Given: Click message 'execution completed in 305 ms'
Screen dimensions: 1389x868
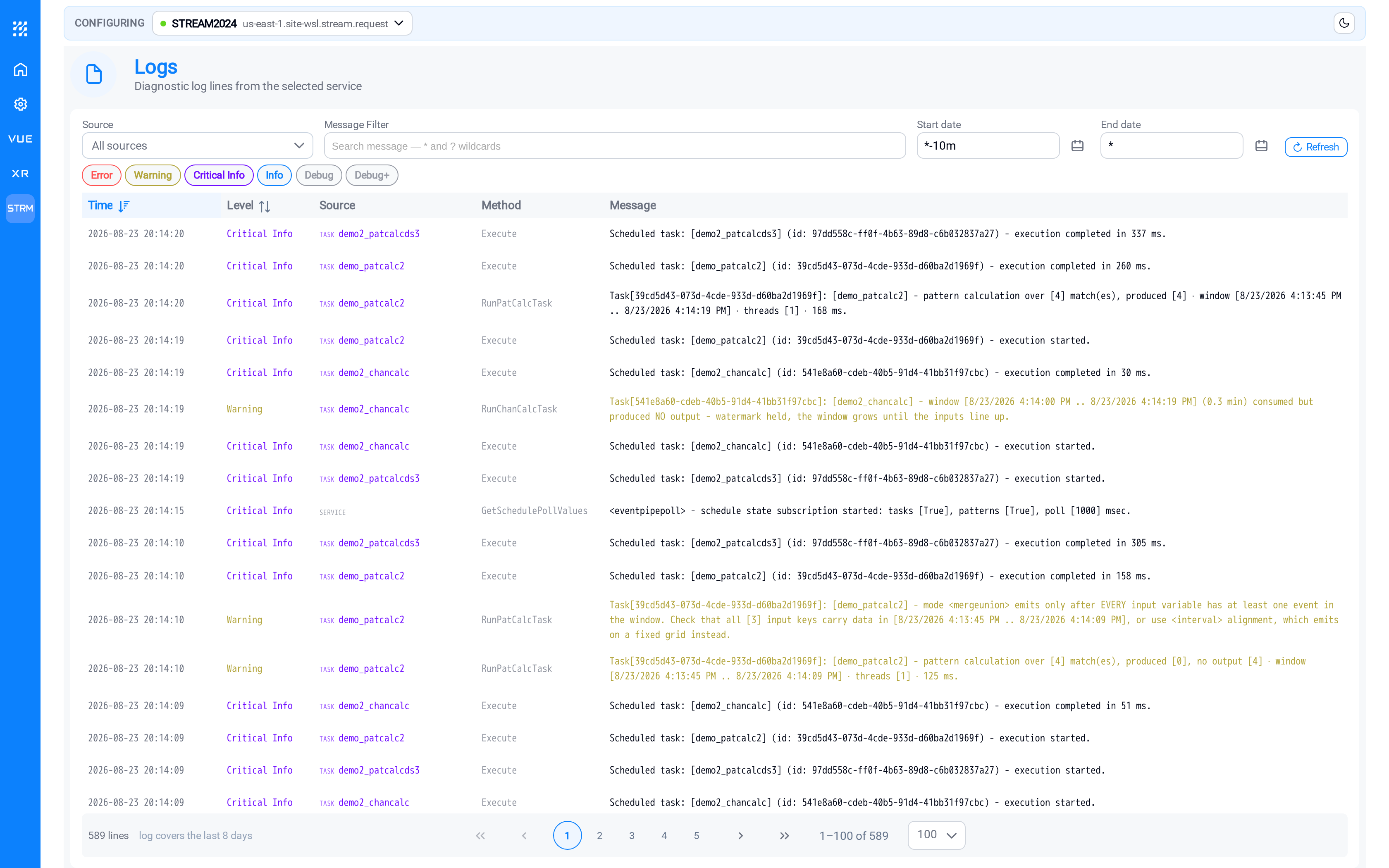Looking at the screenshot, I should (x=888, y=543).
